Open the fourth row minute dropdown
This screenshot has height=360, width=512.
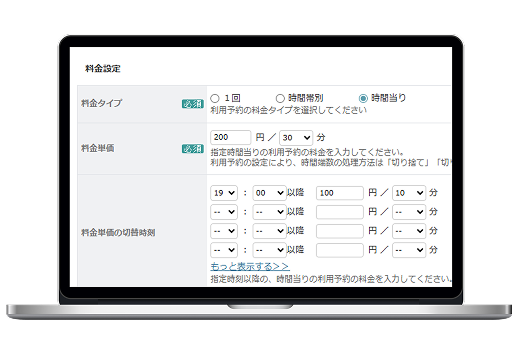tap(269, 250)
